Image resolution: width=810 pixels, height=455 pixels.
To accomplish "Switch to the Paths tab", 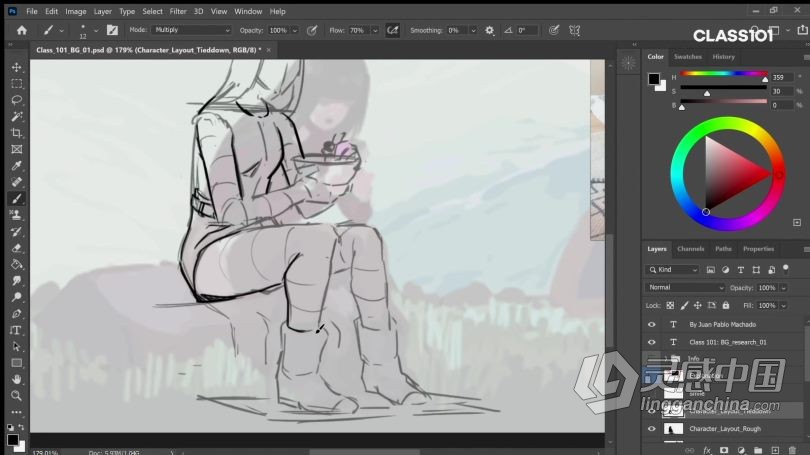I will tap(723, 249).
